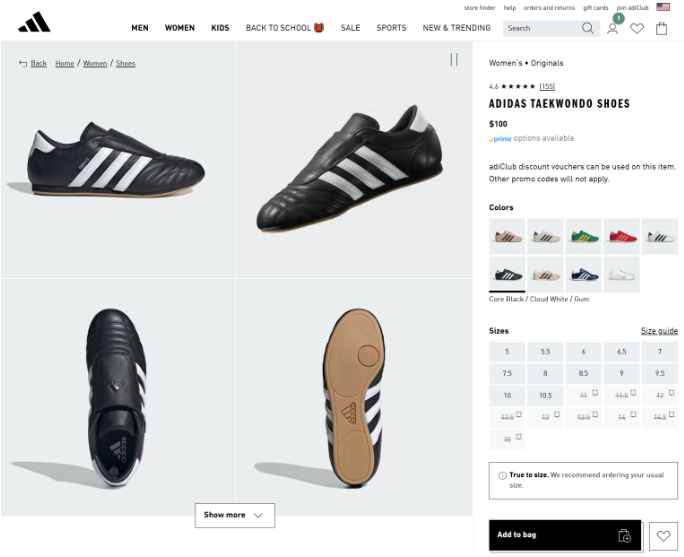Click Add to bag button
This screenshot has width=684, height=557.
(565, 535)
